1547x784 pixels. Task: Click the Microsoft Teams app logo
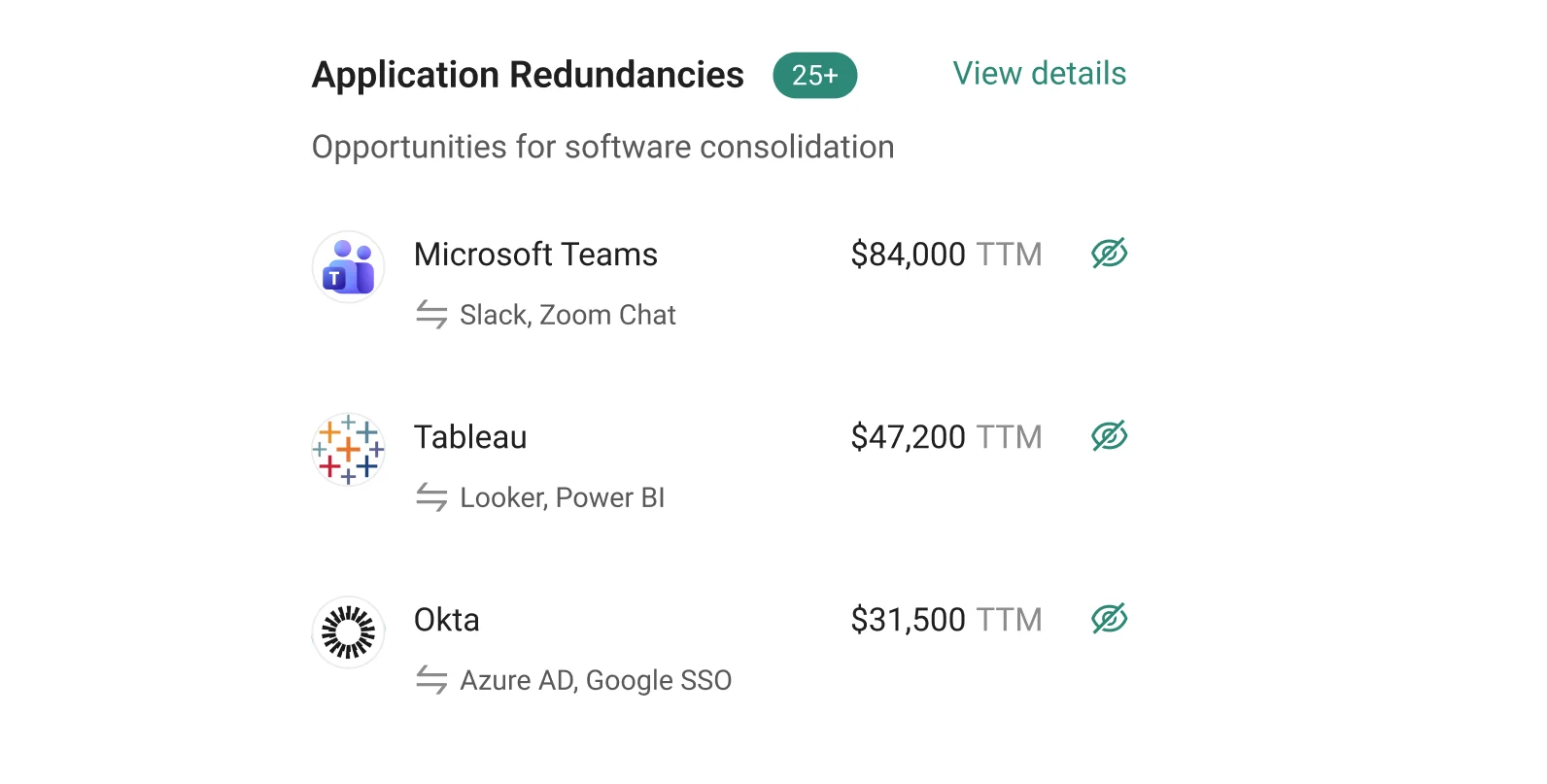tap(348, 267)
